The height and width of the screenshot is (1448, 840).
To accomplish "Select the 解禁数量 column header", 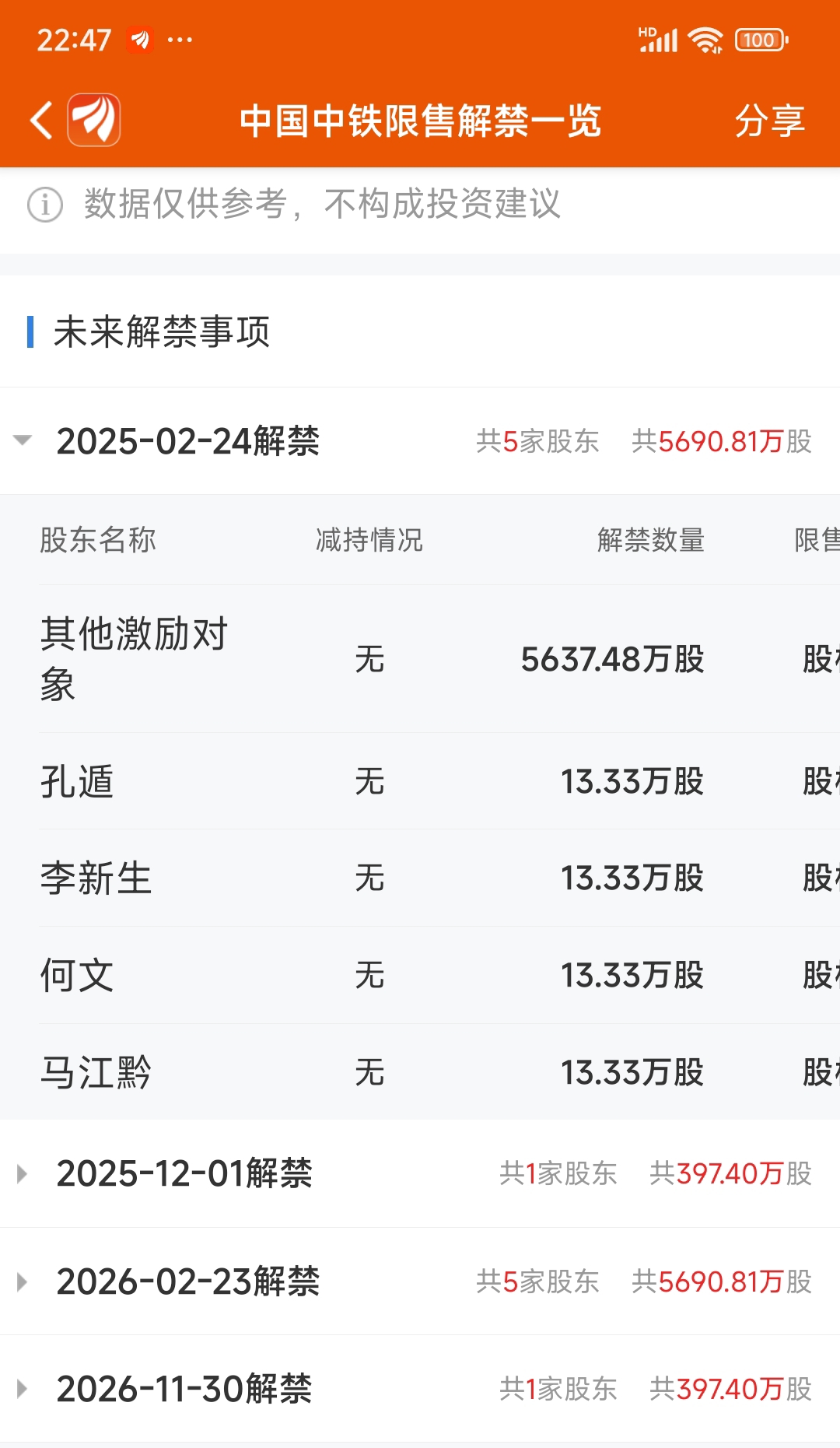I will click(651, 539).
